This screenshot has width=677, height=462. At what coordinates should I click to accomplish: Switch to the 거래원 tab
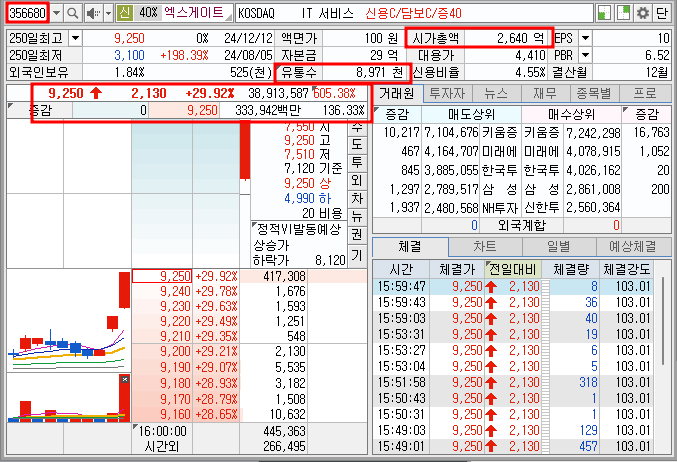[x=397, y=93]
